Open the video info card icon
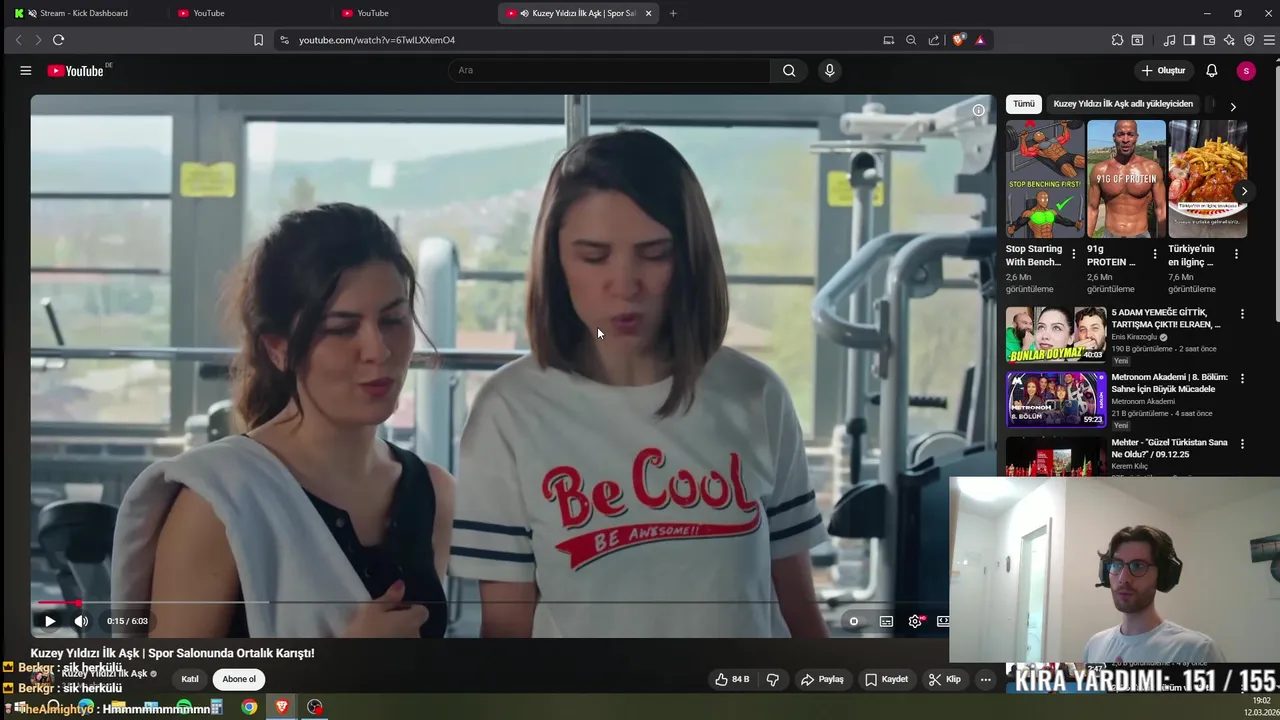The width and height of the screenshot is (1280, 720). [978, 110]
